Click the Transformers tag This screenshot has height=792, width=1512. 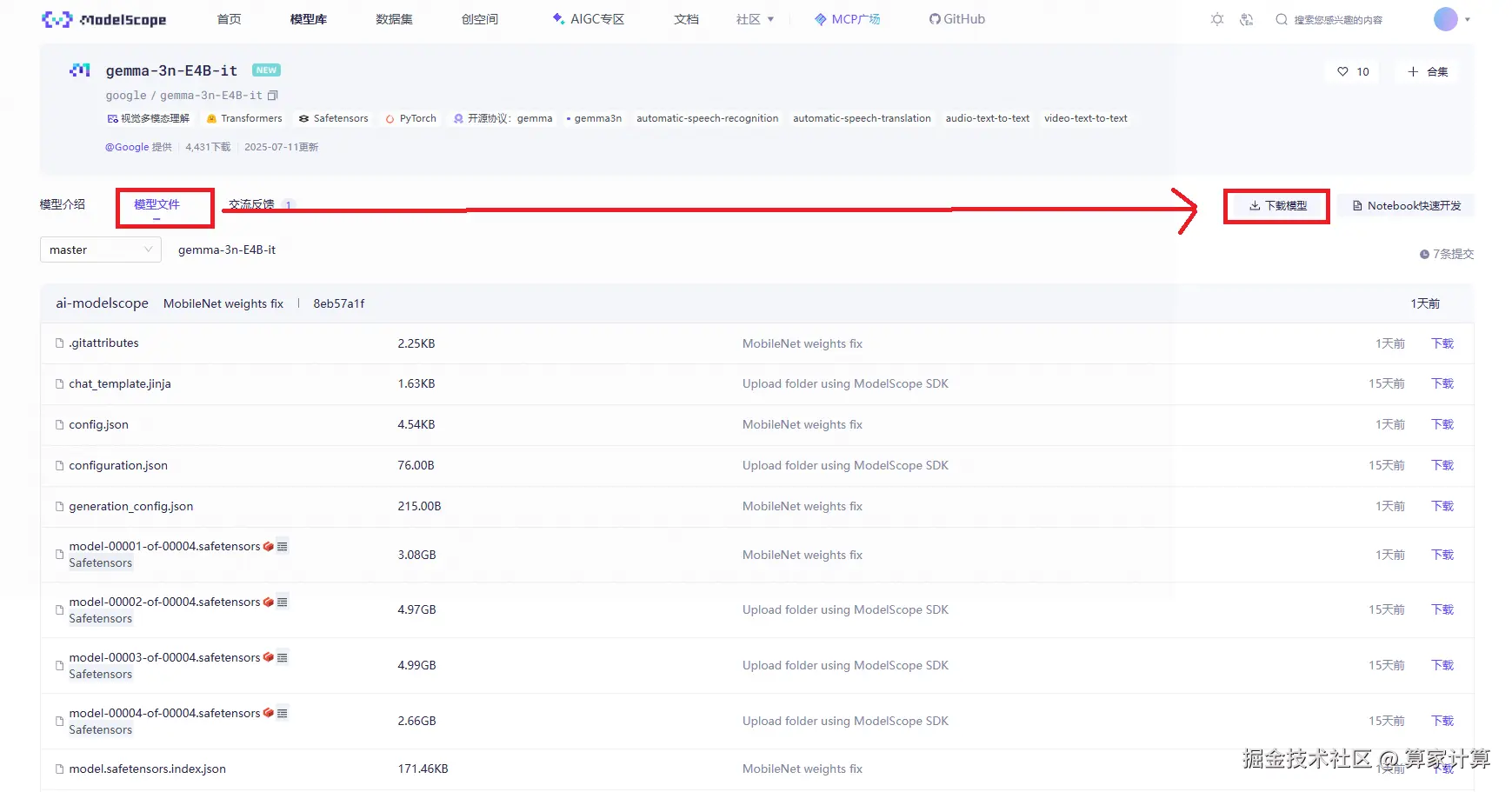pyautogui.click(x=244, y=118)
